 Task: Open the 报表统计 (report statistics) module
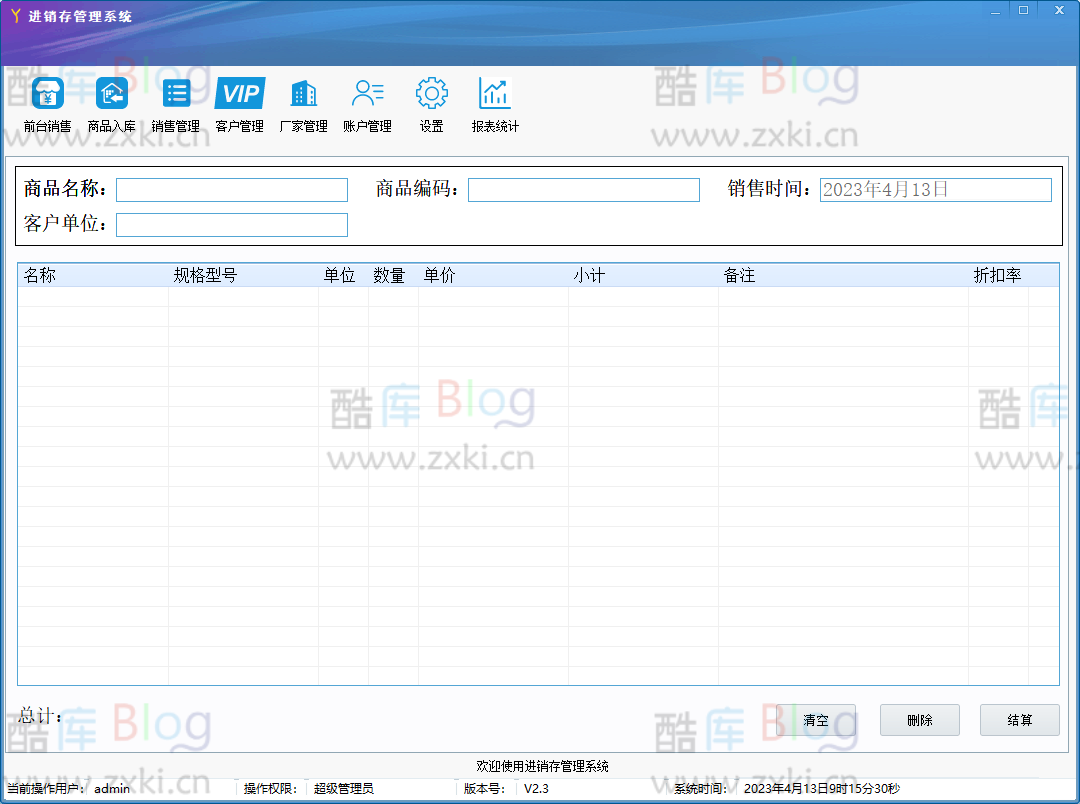pos(494,102)
